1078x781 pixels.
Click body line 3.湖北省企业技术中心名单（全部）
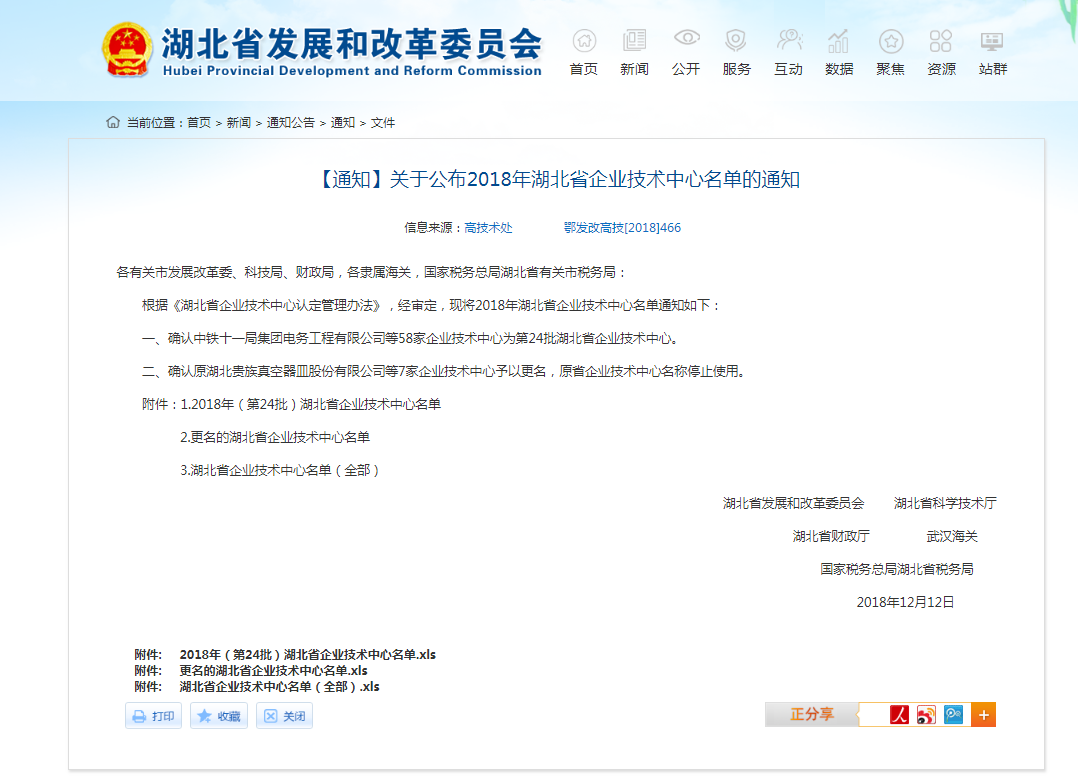280,470
